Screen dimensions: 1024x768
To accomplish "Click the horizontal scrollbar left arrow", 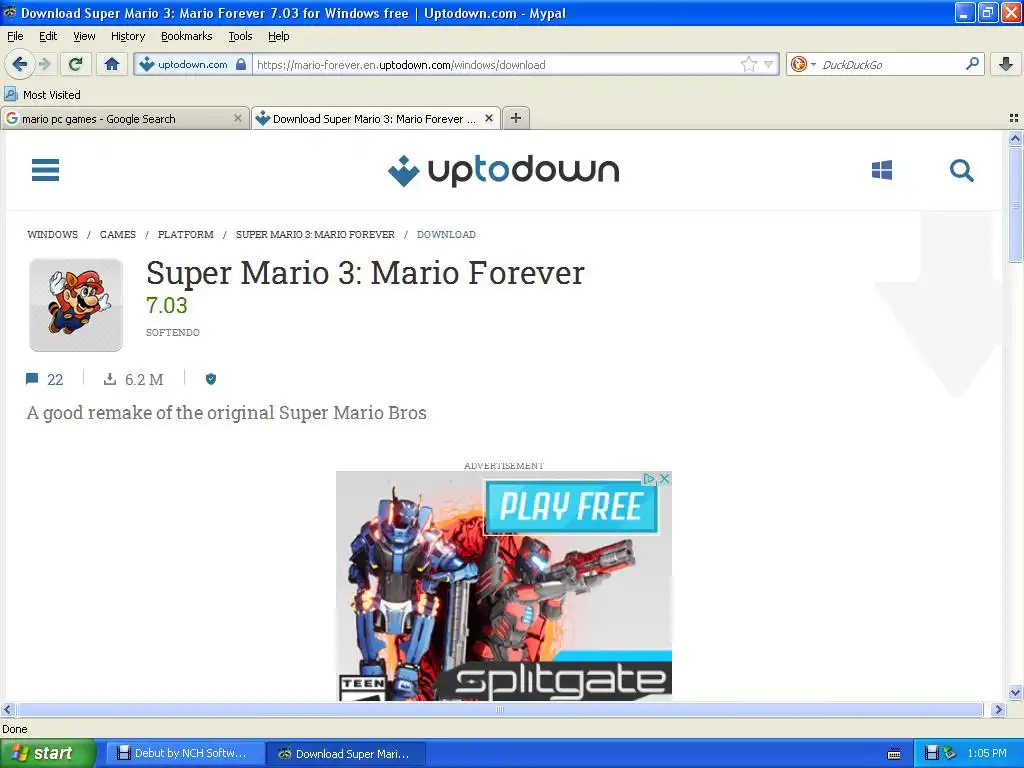I will tap(8, 709).
